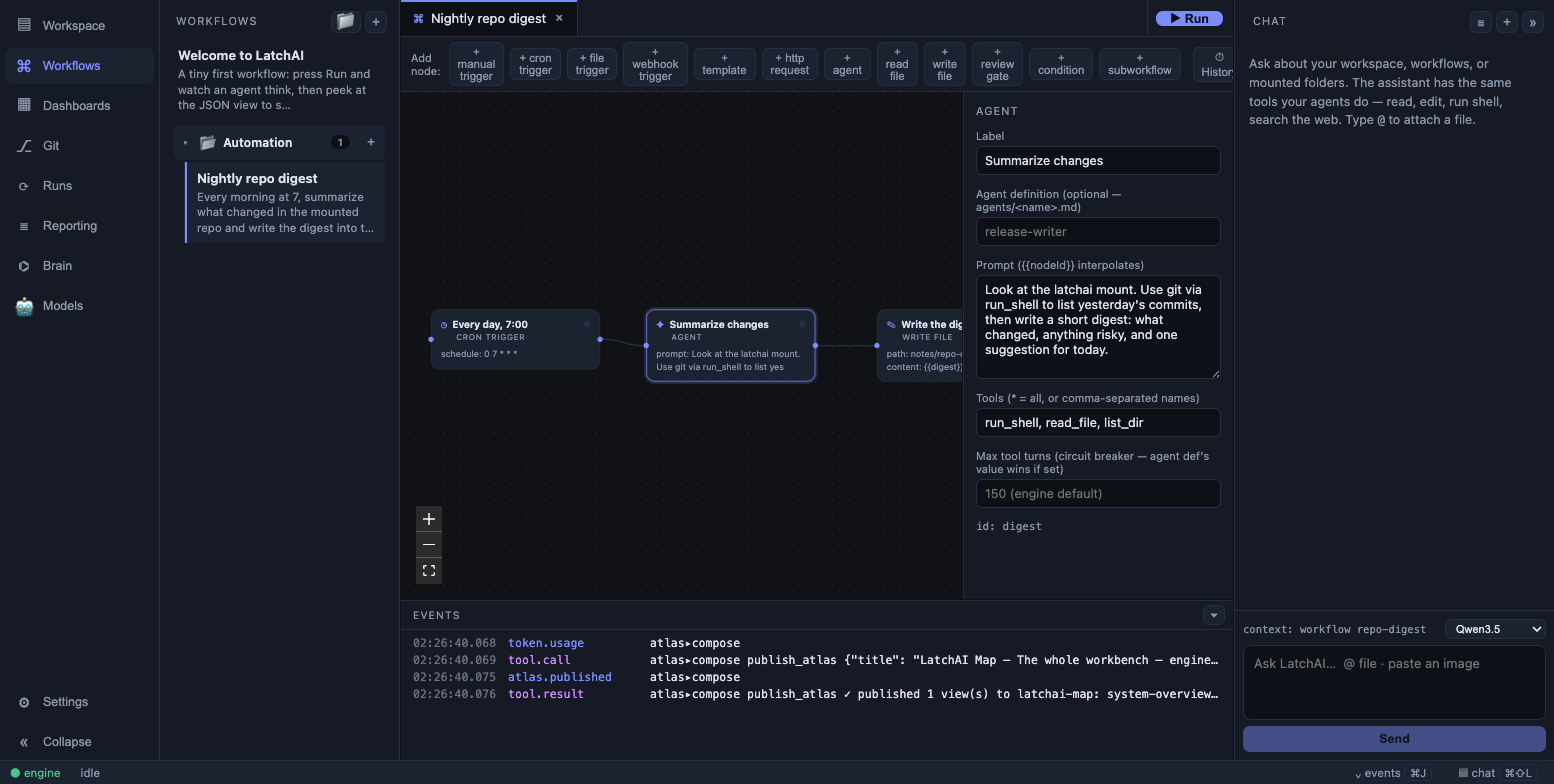
Task: Click the engine status indicator
Action: click(36, 773)
